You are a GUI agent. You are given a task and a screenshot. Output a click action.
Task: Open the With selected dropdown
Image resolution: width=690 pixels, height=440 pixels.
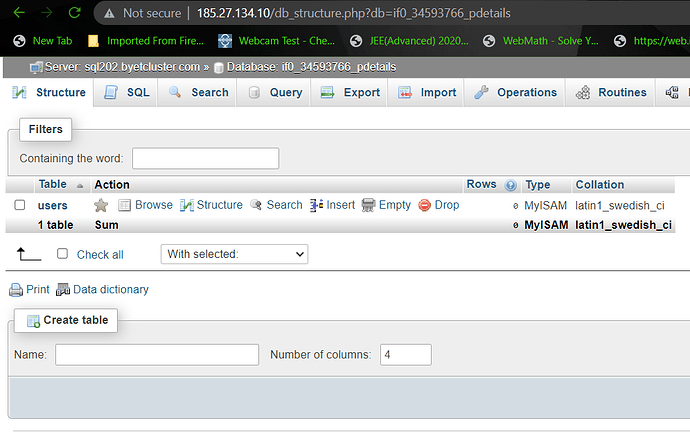click(234, 254)
